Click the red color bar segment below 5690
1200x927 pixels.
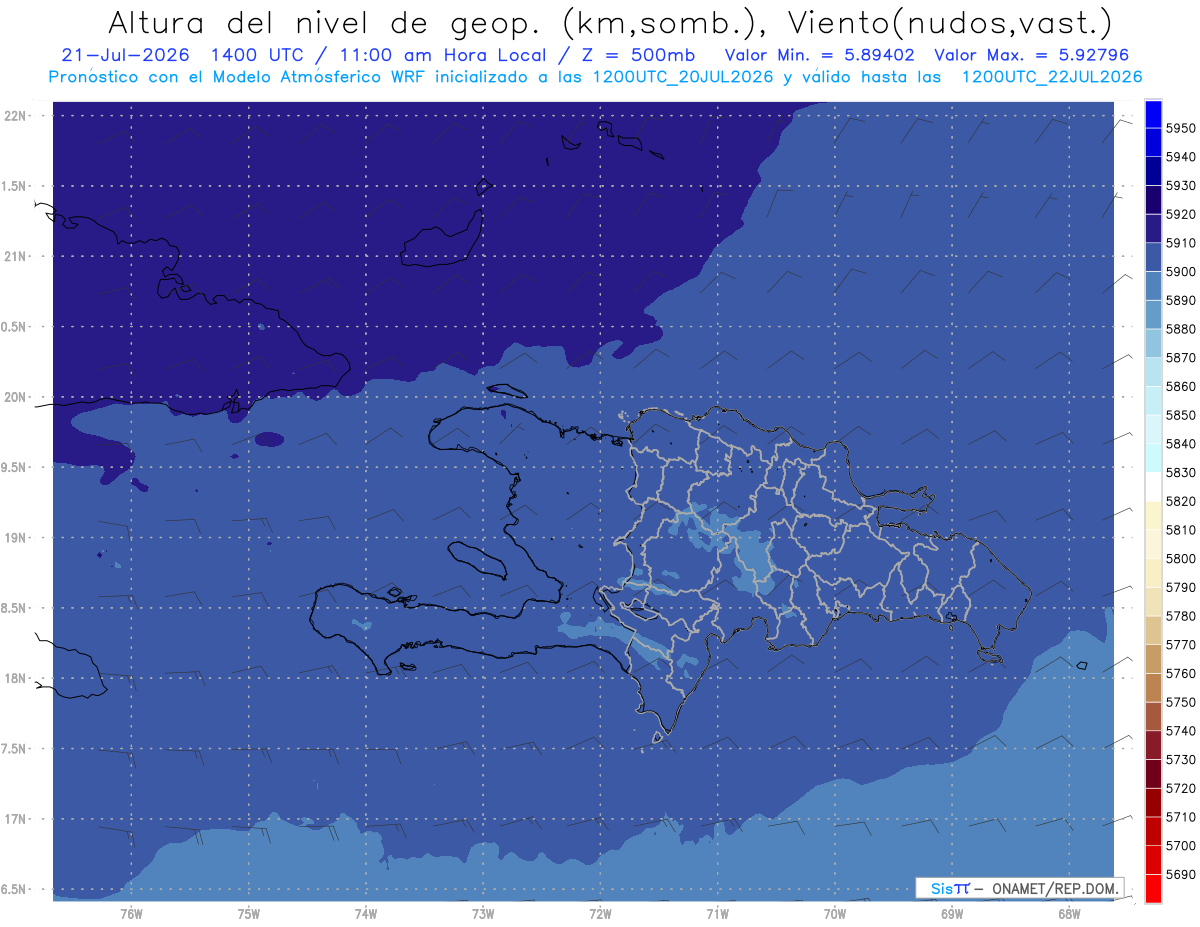pos(1153,888)
